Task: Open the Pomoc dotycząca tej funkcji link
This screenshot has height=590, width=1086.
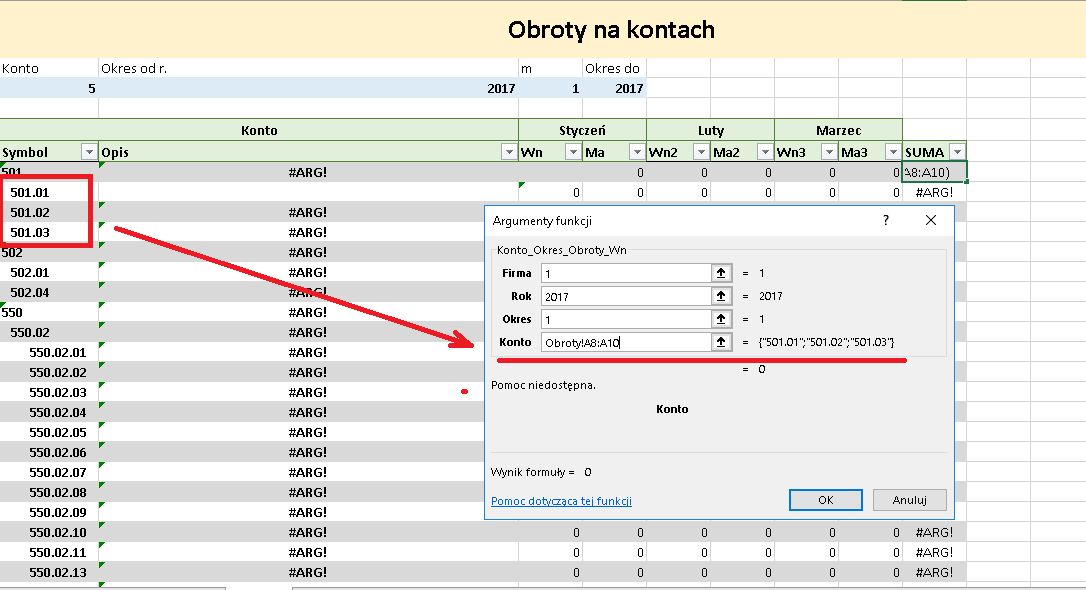Action: (561, 501)
